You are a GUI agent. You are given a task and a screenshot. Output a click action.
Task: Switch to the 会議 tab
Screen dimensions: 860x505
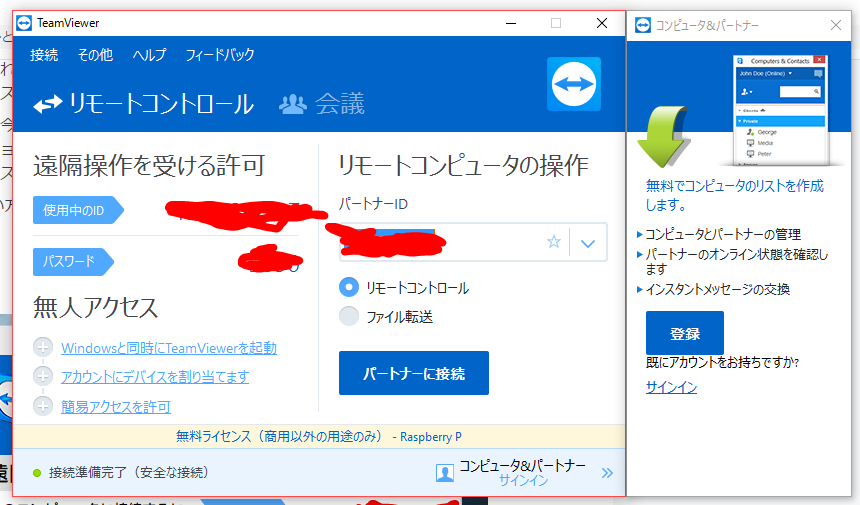(322, 104)
